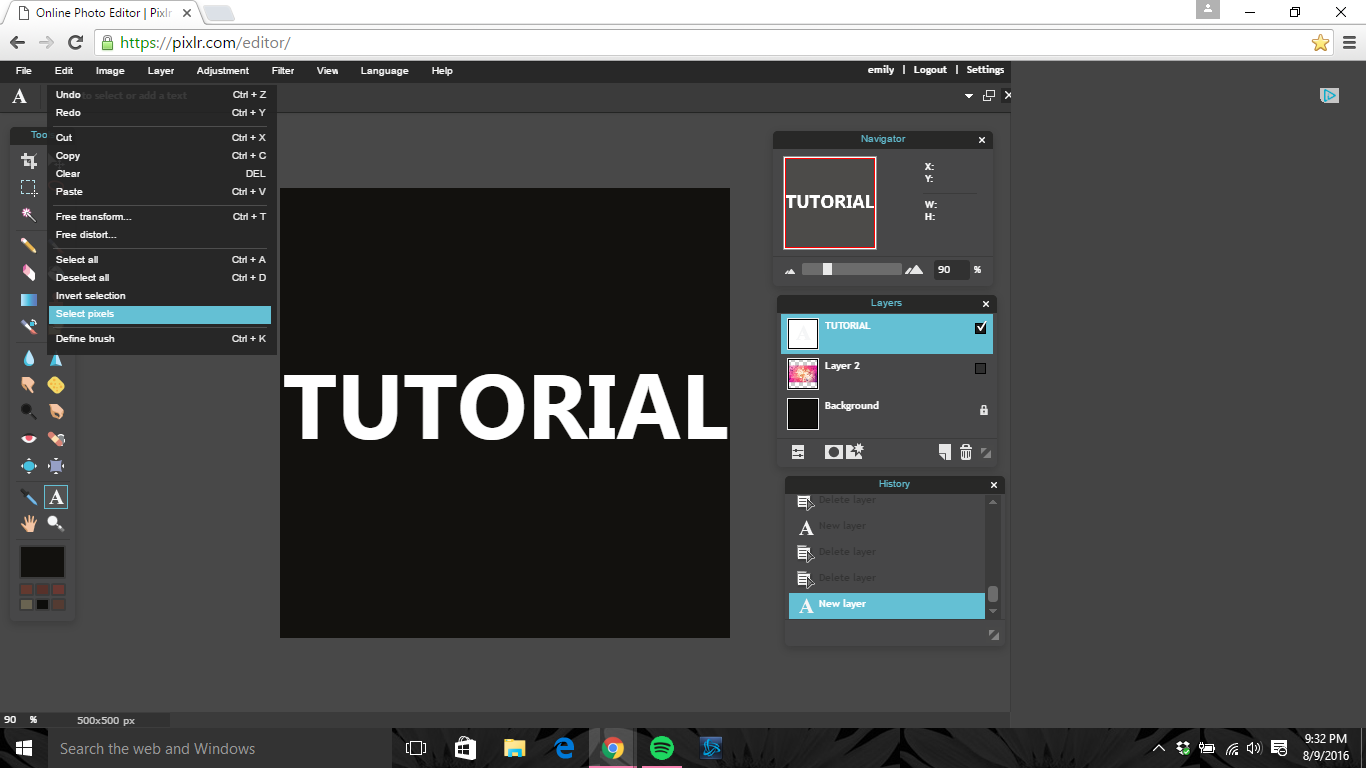Show hidden system tray icons
The height and width of the screenshot is (768, 1366).
click(1159, 748)
